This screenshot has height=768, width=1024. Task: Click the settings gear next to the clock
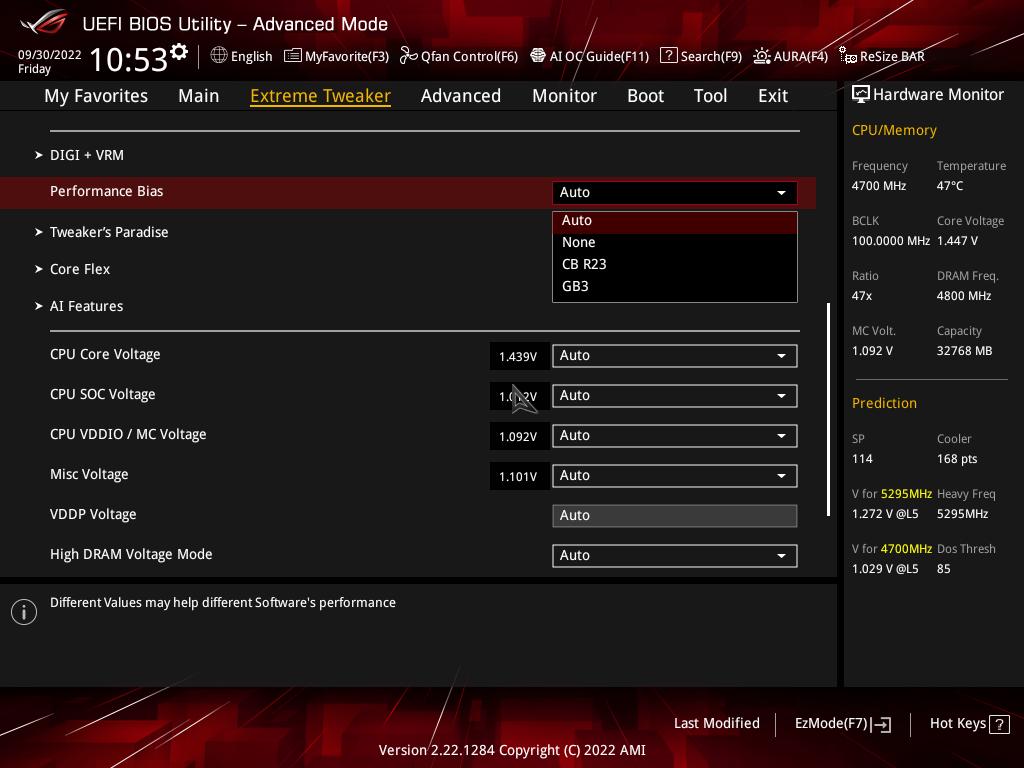(179, 52)
